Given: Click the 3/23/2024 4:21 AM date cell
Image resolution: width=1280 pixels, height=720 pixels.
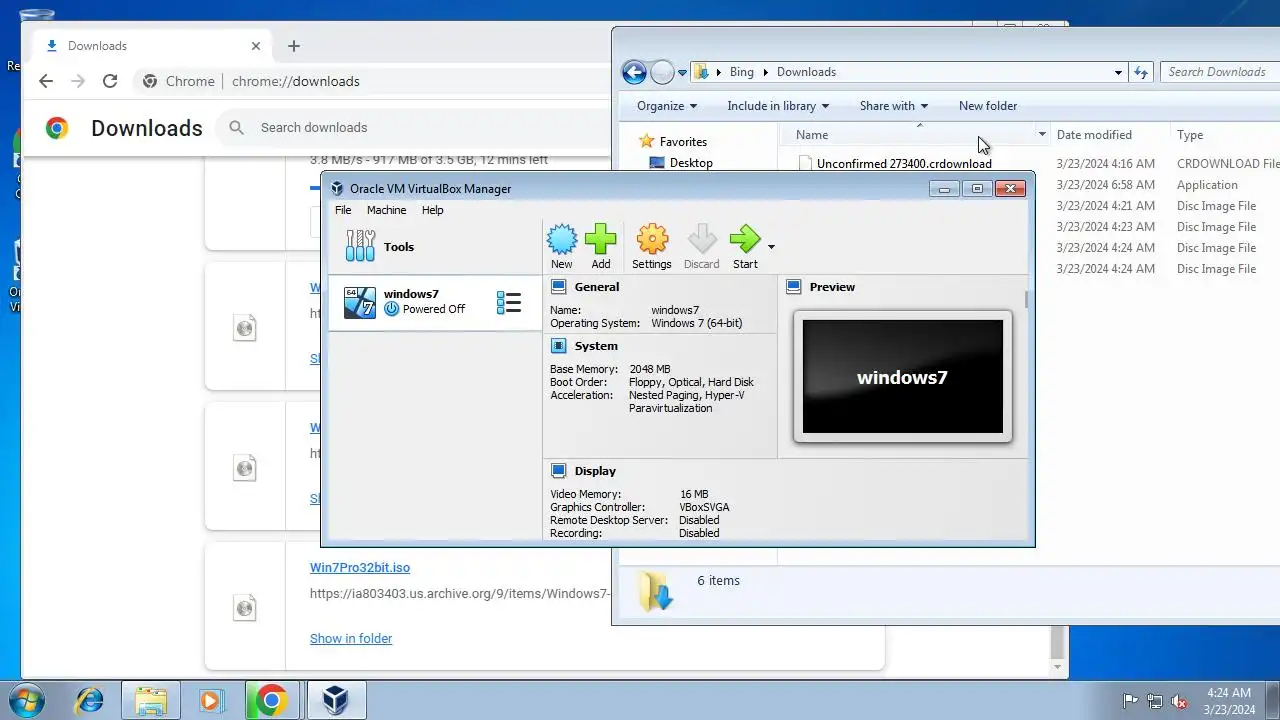Looking at the screenshot, I should (1105, 206).
